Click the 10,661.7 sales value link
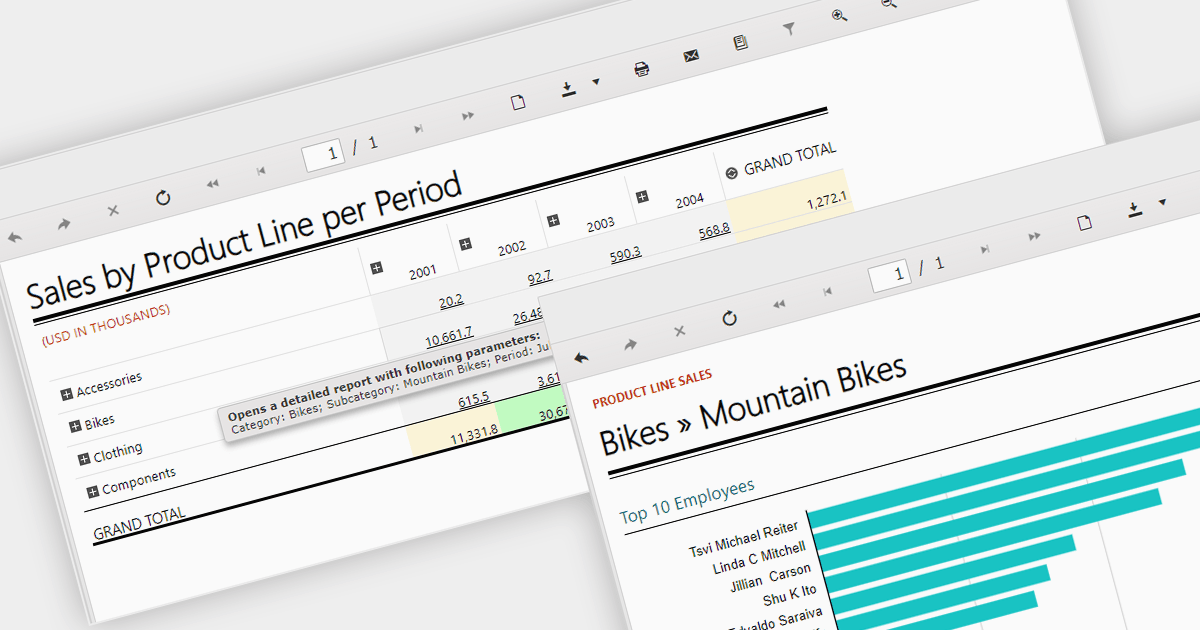The image size is (1200, 630). tap(448, 334)
